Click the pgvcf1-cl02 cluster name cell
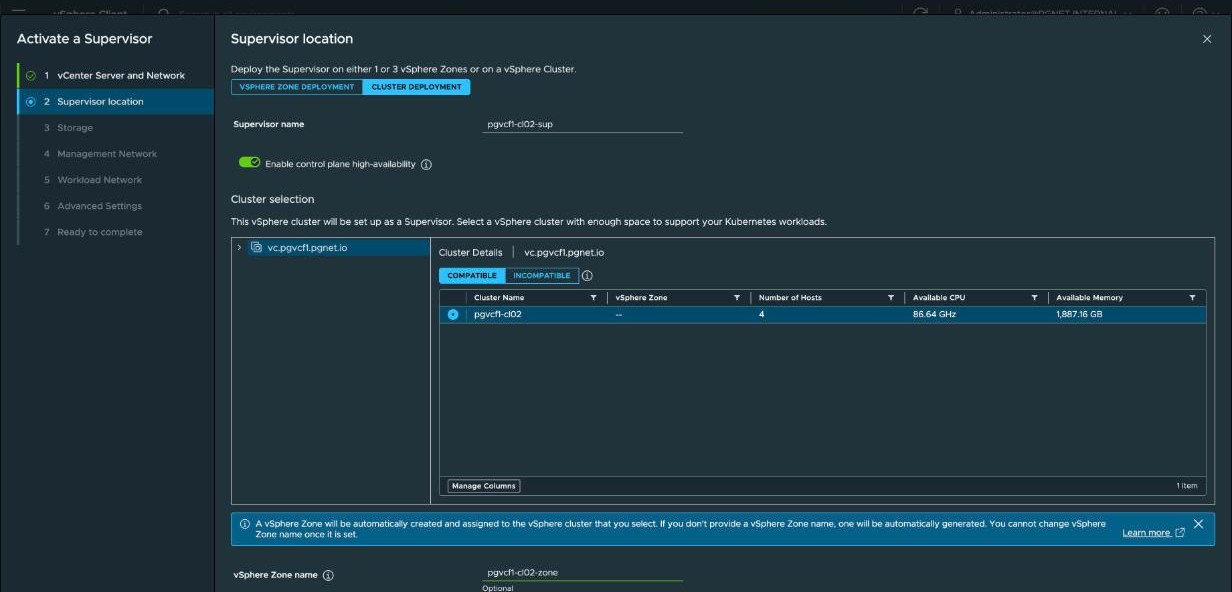This screenshot has height=592, width=1232. point(498,314)
